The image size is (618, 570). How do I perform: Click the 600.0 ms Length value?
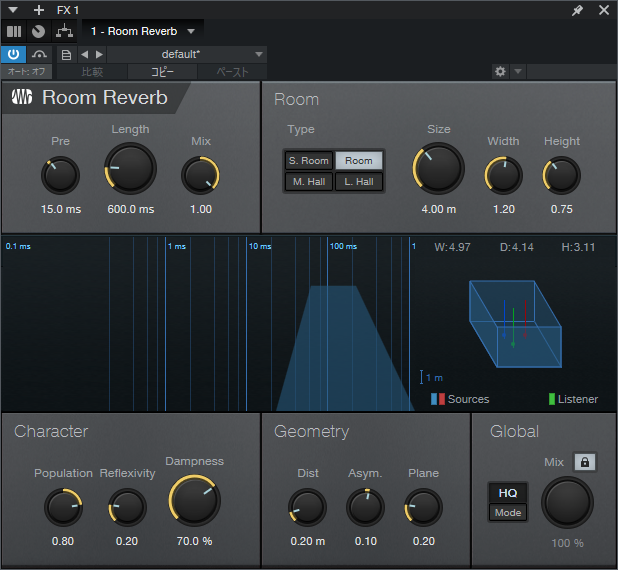[131, 209]
